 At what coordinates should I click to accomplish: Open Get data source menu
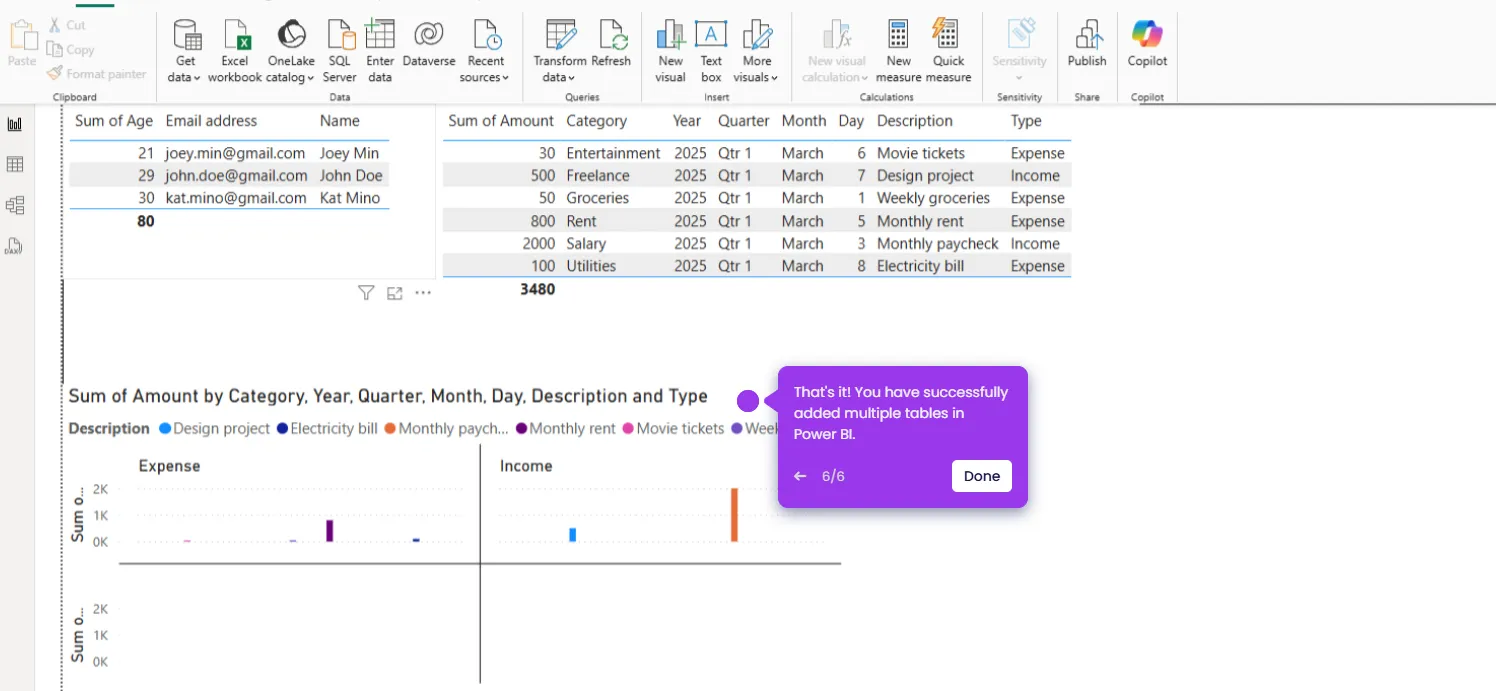click(x=185, y=51)
